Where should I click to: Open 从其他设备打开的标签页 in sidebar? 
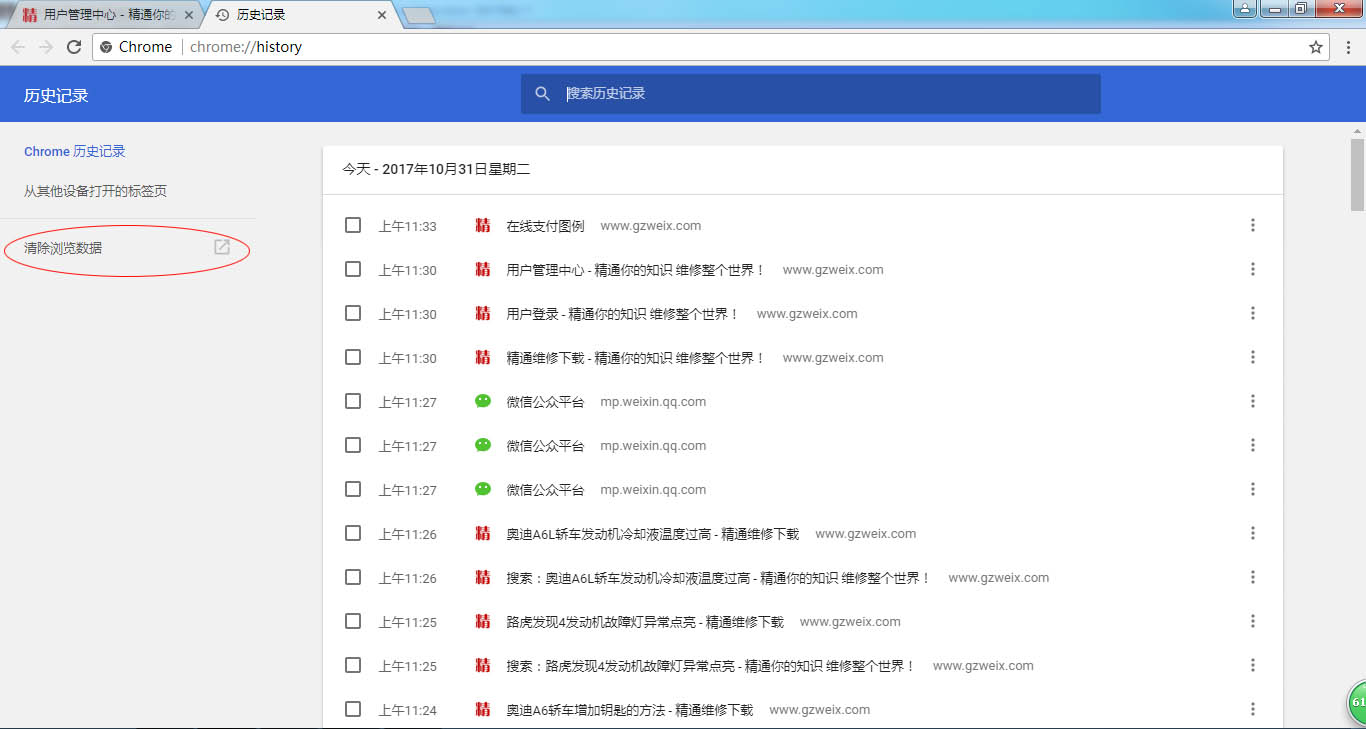(95, 191)
